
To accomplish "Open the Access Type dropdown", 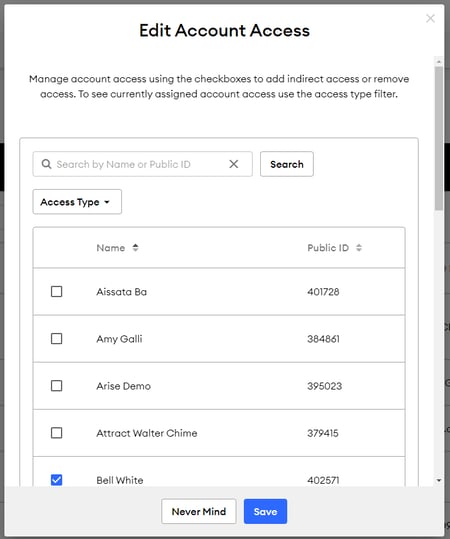I will pyautogui.click(x=77, y=202).
